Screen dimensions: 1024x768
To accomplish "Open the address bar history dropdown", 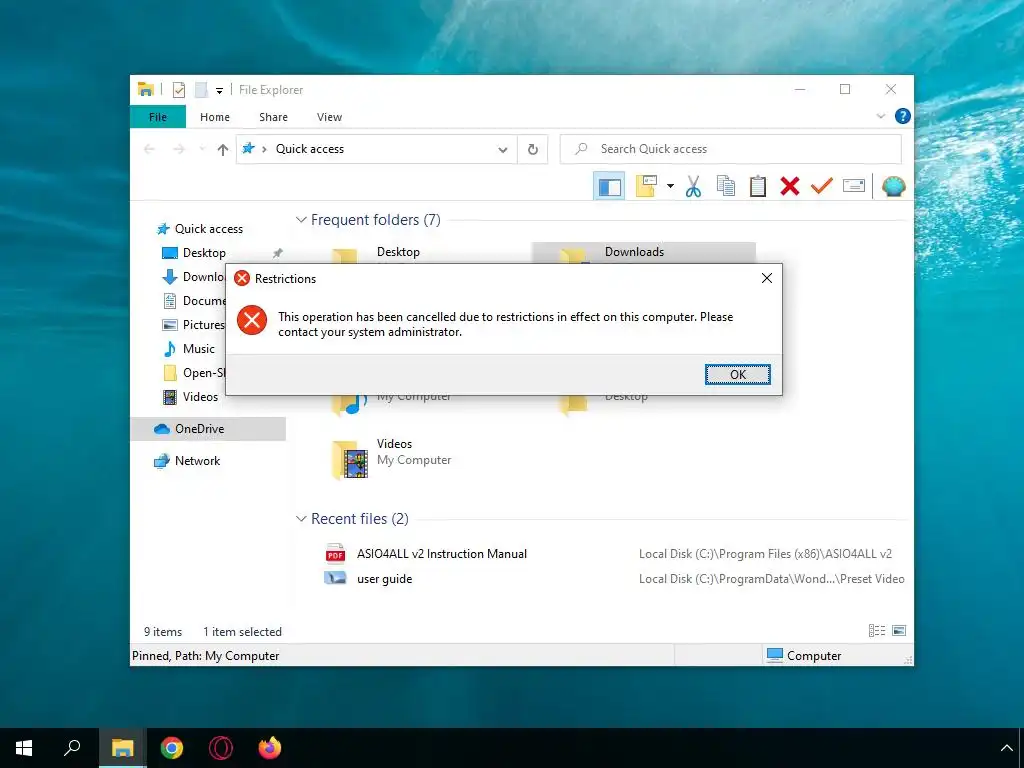I will [502, 150].
